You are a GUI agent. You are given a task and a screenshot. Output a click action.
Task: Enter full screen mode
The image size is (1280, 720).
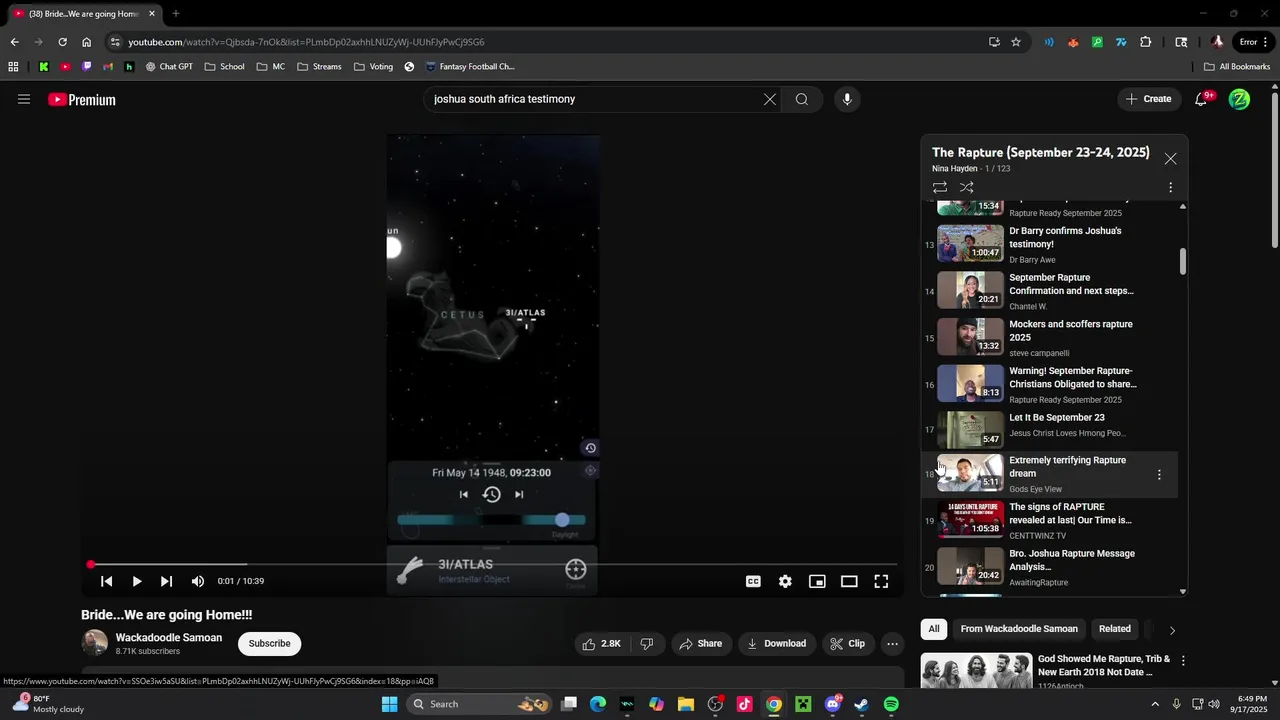pos(881,581)
